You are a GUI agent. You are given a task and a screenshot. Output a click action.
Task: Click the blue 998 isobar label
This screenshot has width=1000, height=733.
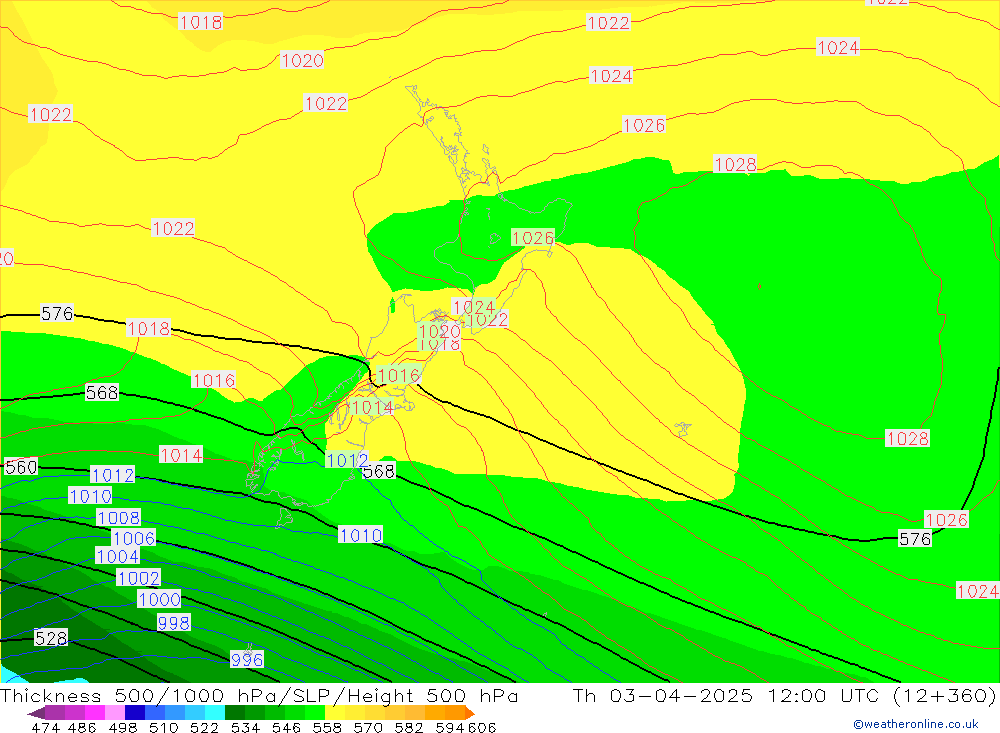(173, 622)
